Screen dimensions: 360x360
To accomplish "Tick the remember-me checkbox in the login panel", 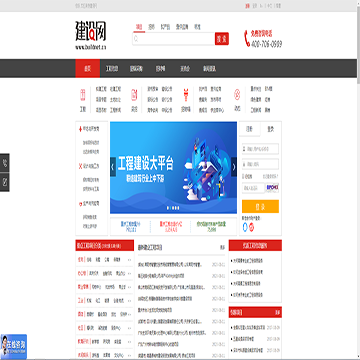I will point(243,176).
